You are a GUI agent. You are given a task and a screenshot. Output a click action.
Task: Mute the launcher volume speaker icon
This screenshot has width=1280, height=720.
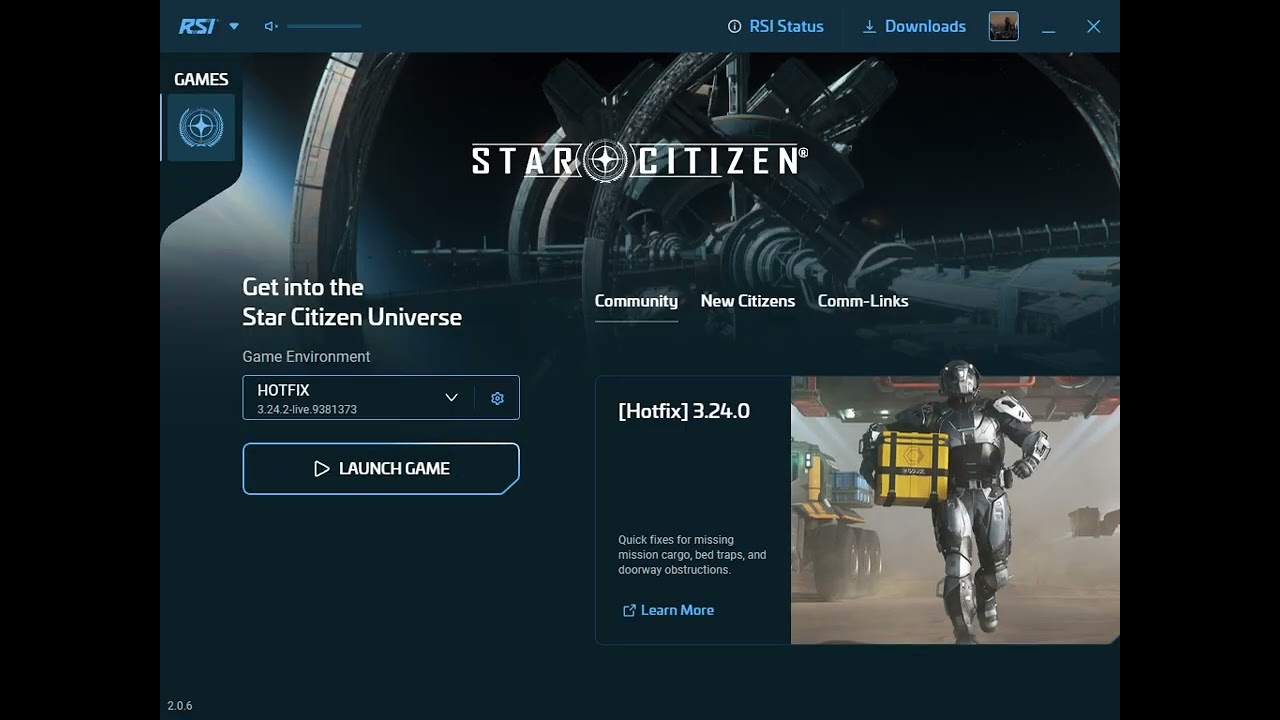point(271,26)
